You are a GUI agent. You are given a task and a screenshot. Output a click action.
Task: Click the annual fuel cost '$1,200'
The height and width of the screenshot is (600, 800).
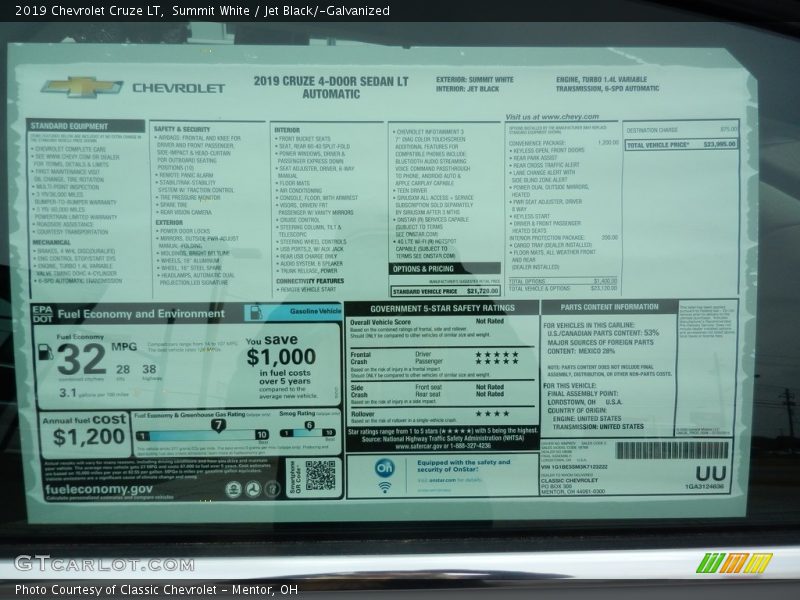coord(89,437)
